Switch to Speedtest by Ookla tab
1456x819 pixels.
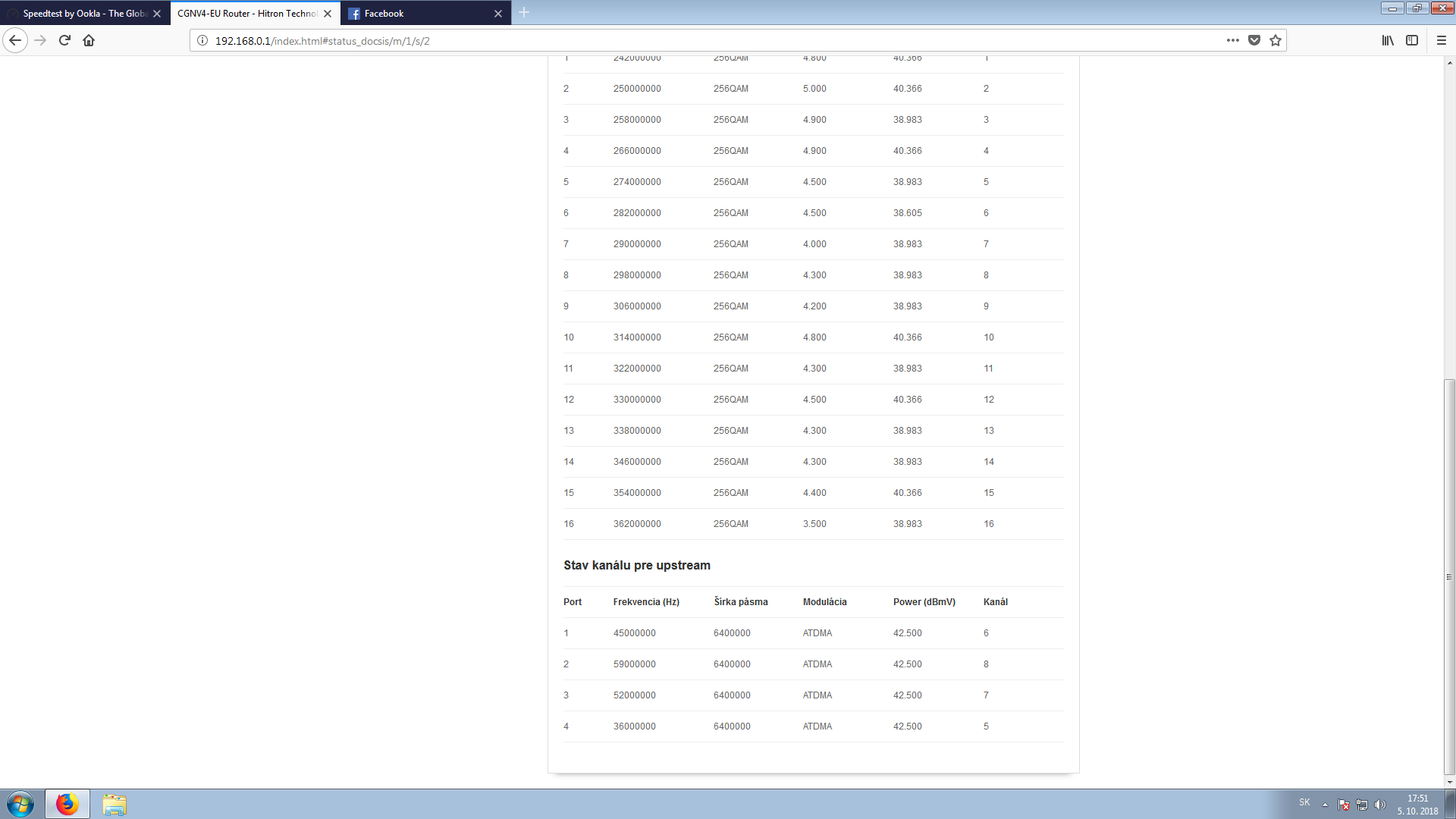[x=84, y=14]
